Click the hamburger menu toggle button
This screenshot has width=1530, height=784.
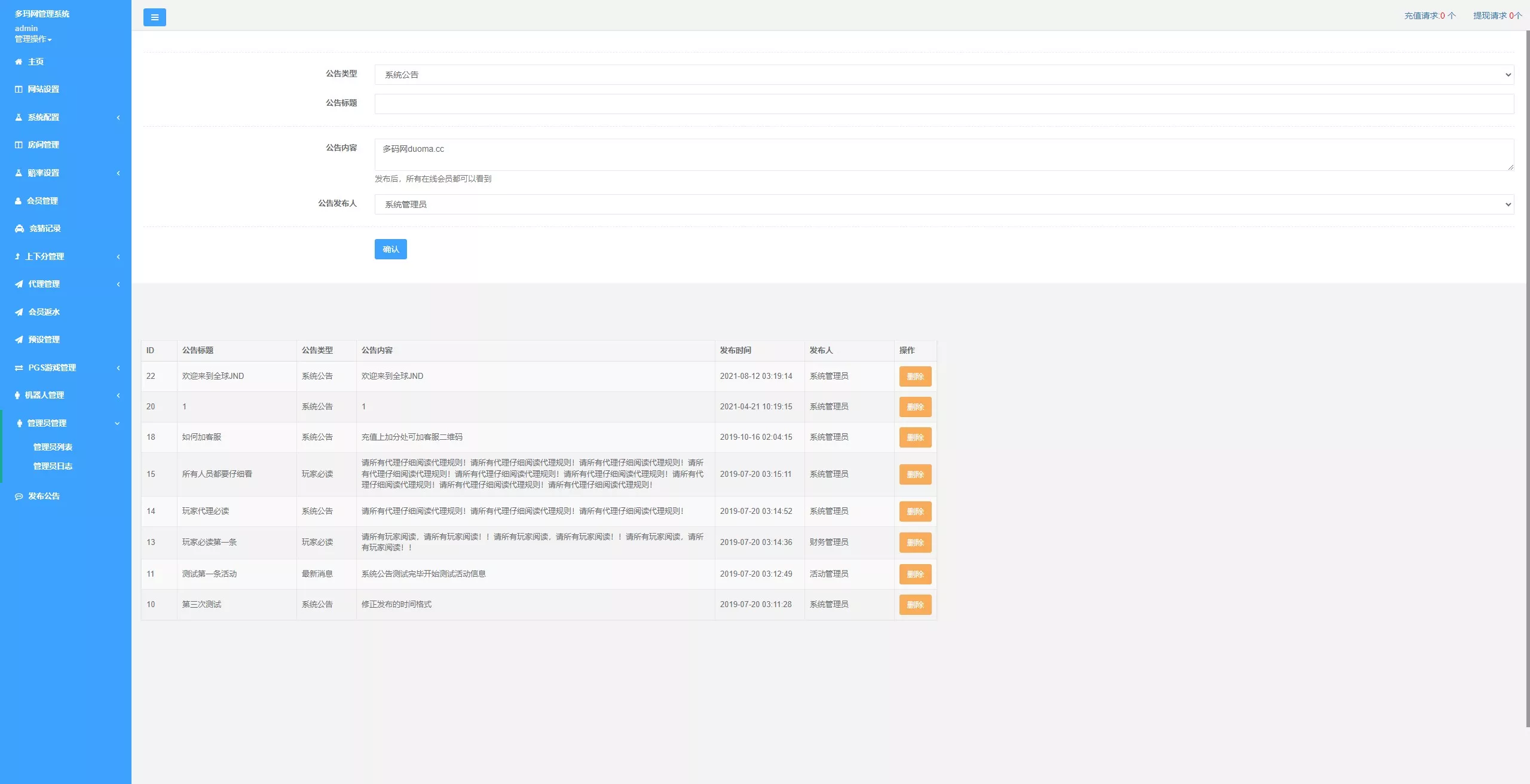tap(154, 17)
